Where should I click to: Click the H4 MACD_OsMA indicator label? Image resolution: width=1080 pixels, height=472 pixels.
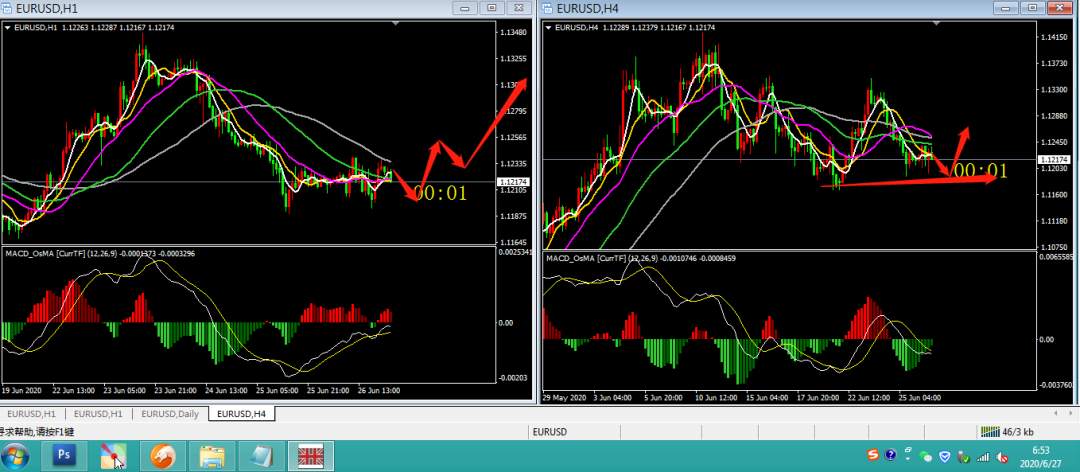coord(641,258)
